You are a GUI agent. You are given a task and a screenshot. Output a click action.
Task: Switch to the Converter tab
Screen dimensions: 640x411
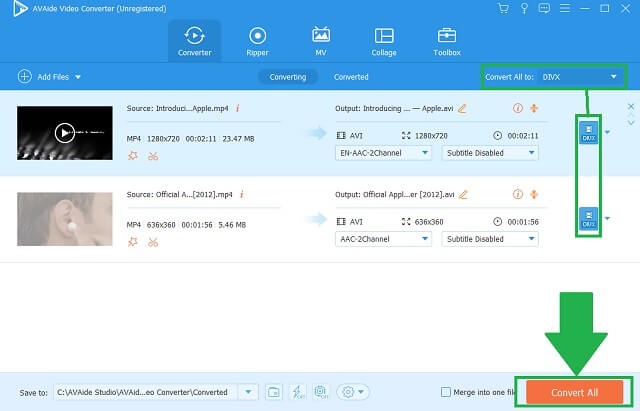point(194,41)
